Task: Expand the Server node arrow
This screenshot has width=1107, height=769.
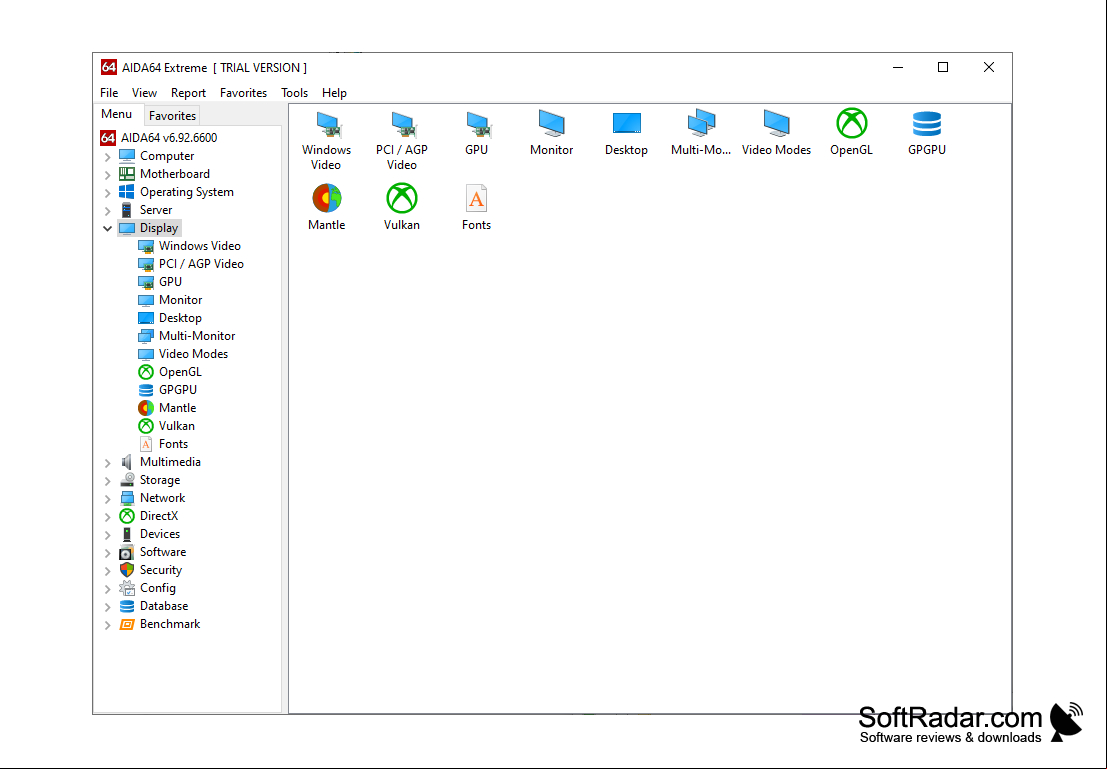Action: (x=107, y=210)
